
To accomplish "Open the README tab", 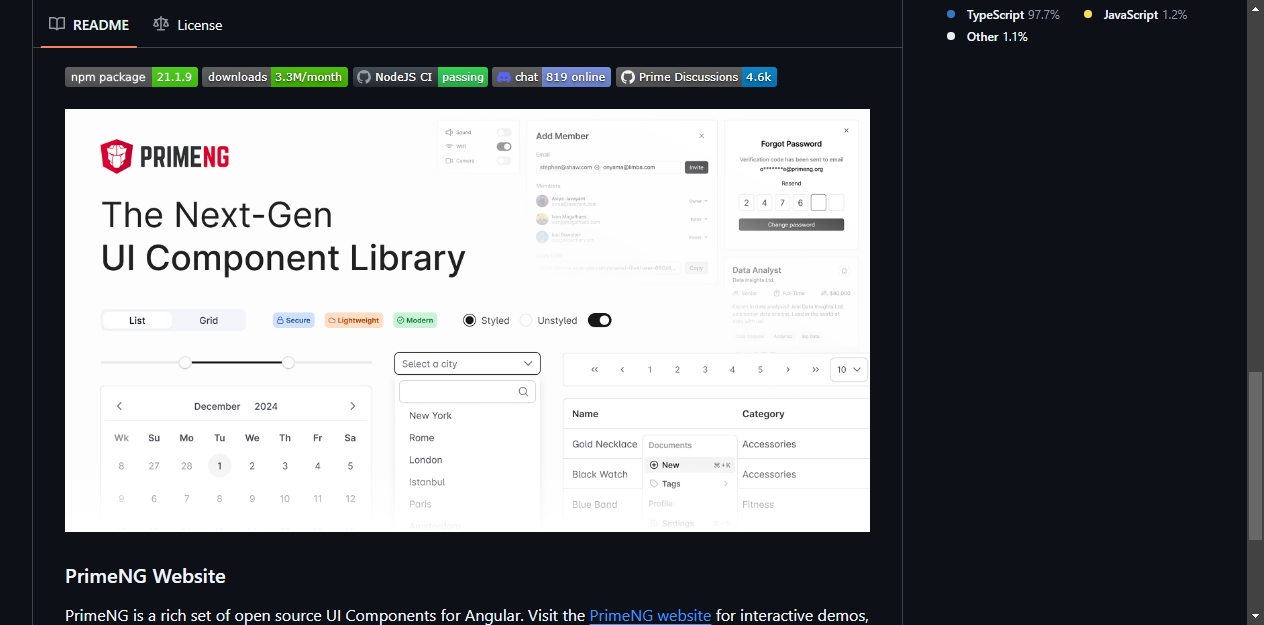I will [x=89, y=25].
